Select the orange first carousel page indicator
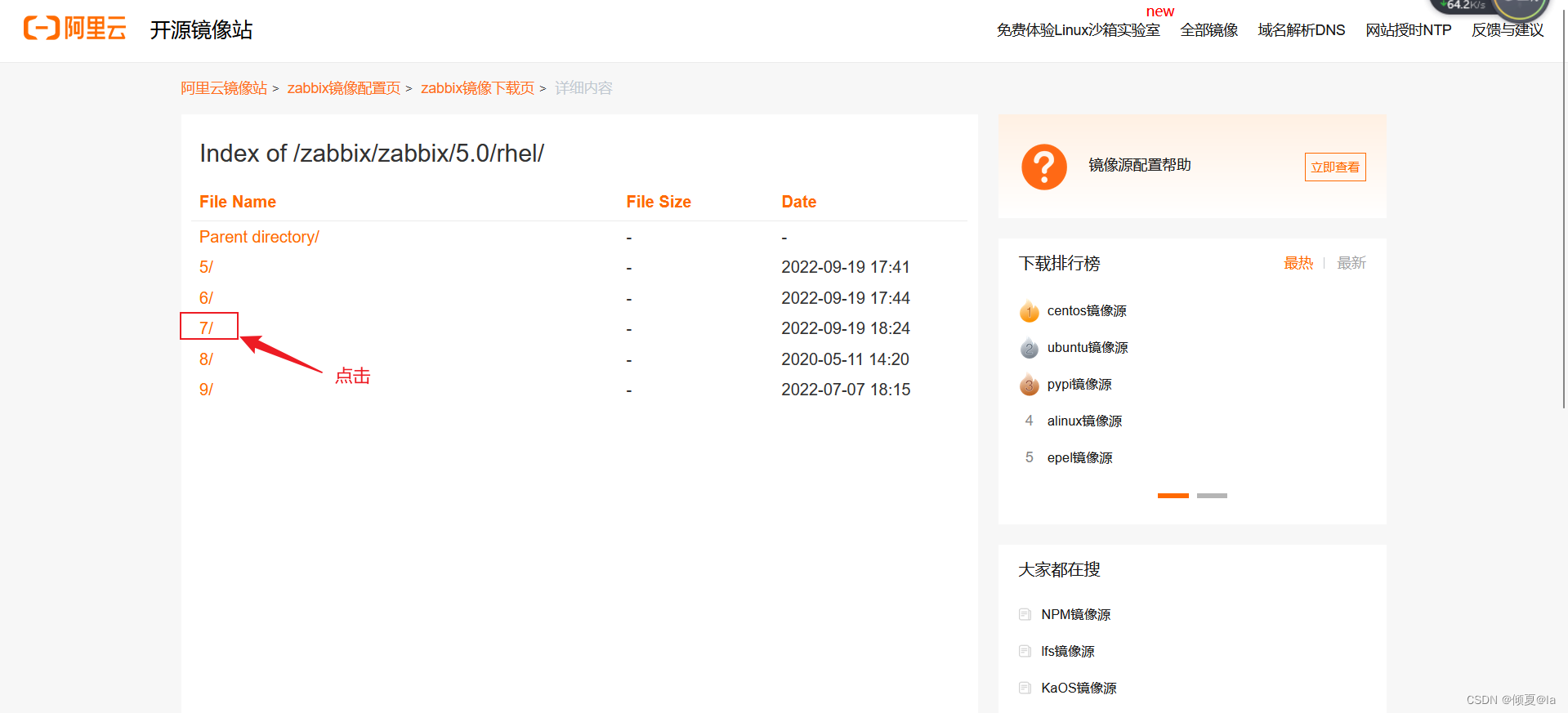Image resolution: width=1568 pixels, height=713 pixels. (1173, 496)
